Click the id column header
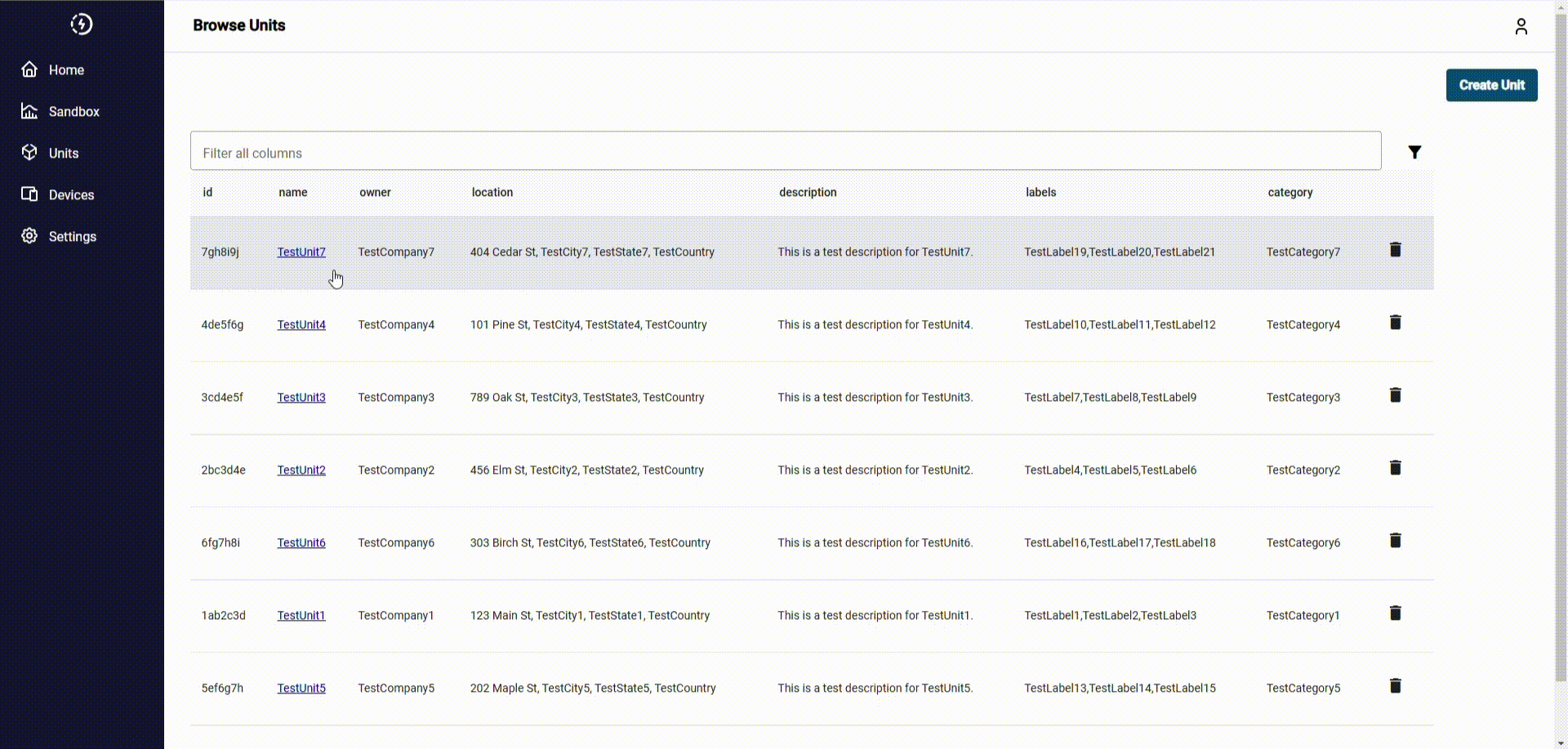1568x749 pixels. (207, 193)
